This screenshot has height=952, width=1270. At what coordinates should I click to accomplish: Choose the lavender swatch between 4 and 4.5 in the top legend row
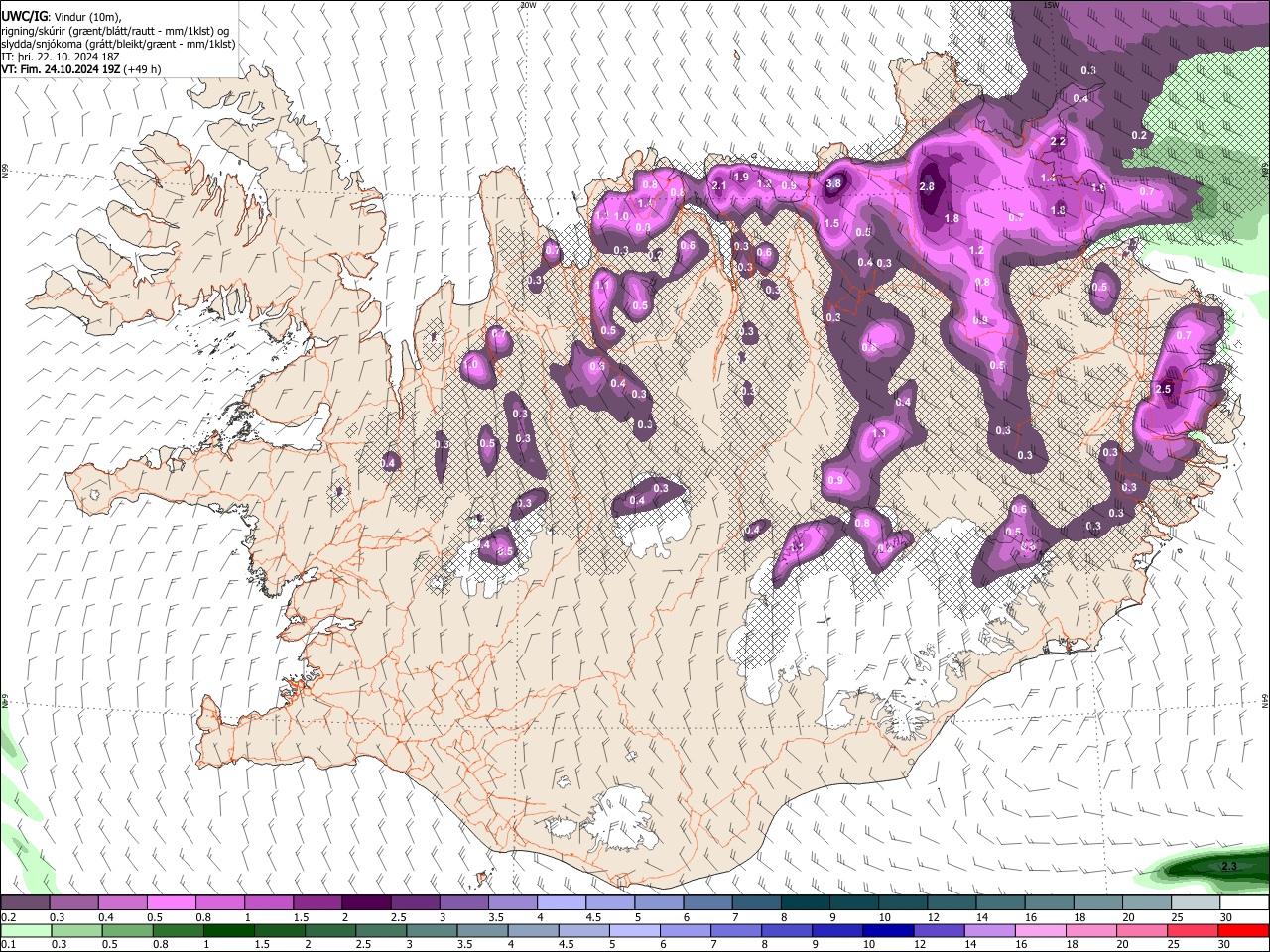pos(562,903)
